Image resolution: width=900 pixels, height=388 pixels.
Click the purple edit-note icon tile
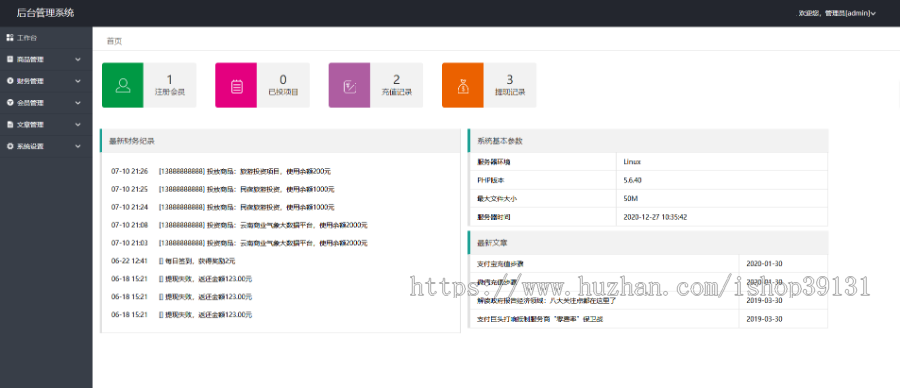click(350, 86)
